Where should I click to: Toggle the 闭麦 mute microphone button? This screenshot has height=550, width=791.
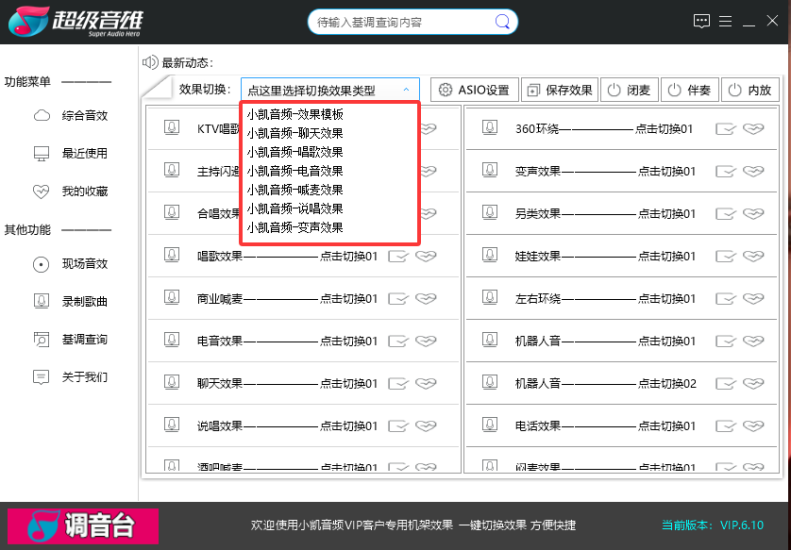[629, 90]
